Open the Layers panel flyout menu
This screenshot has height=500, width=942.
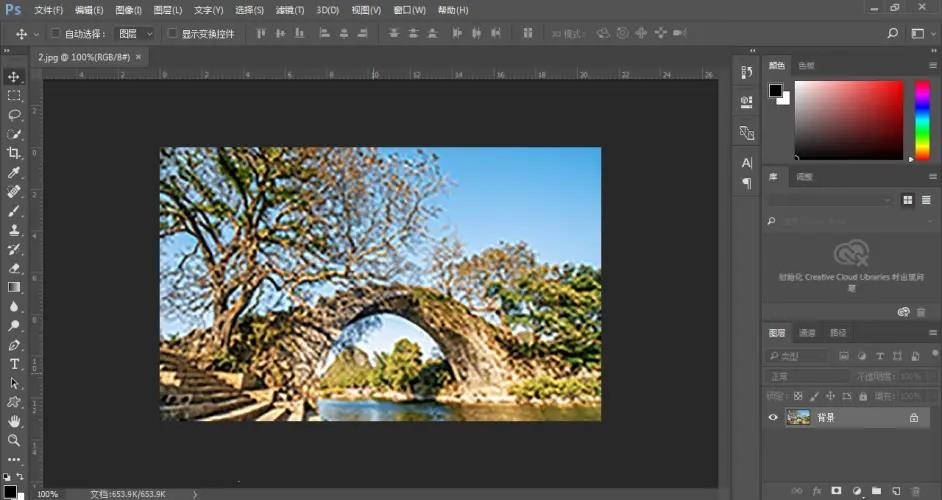pos(932,332)
